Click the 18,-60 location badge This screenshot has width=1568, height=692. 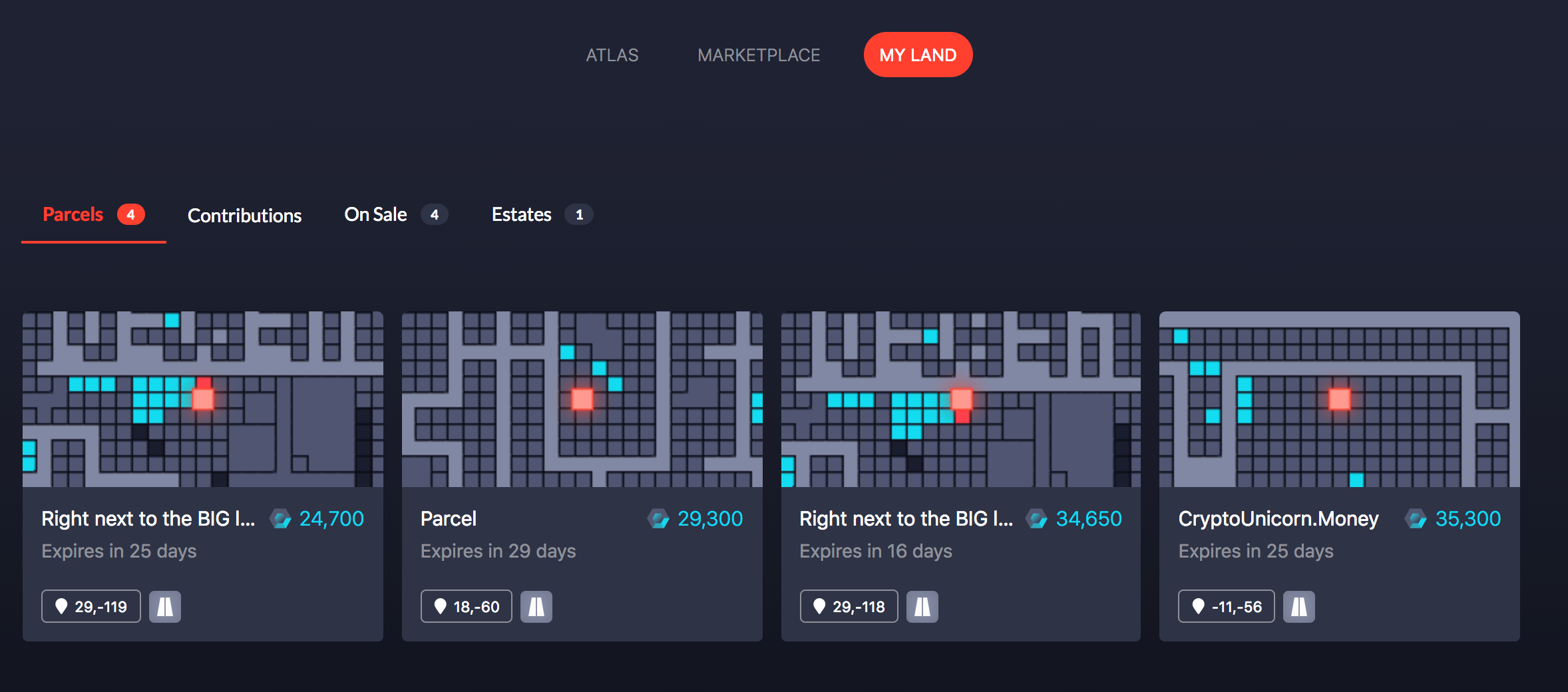pos(467,606)
